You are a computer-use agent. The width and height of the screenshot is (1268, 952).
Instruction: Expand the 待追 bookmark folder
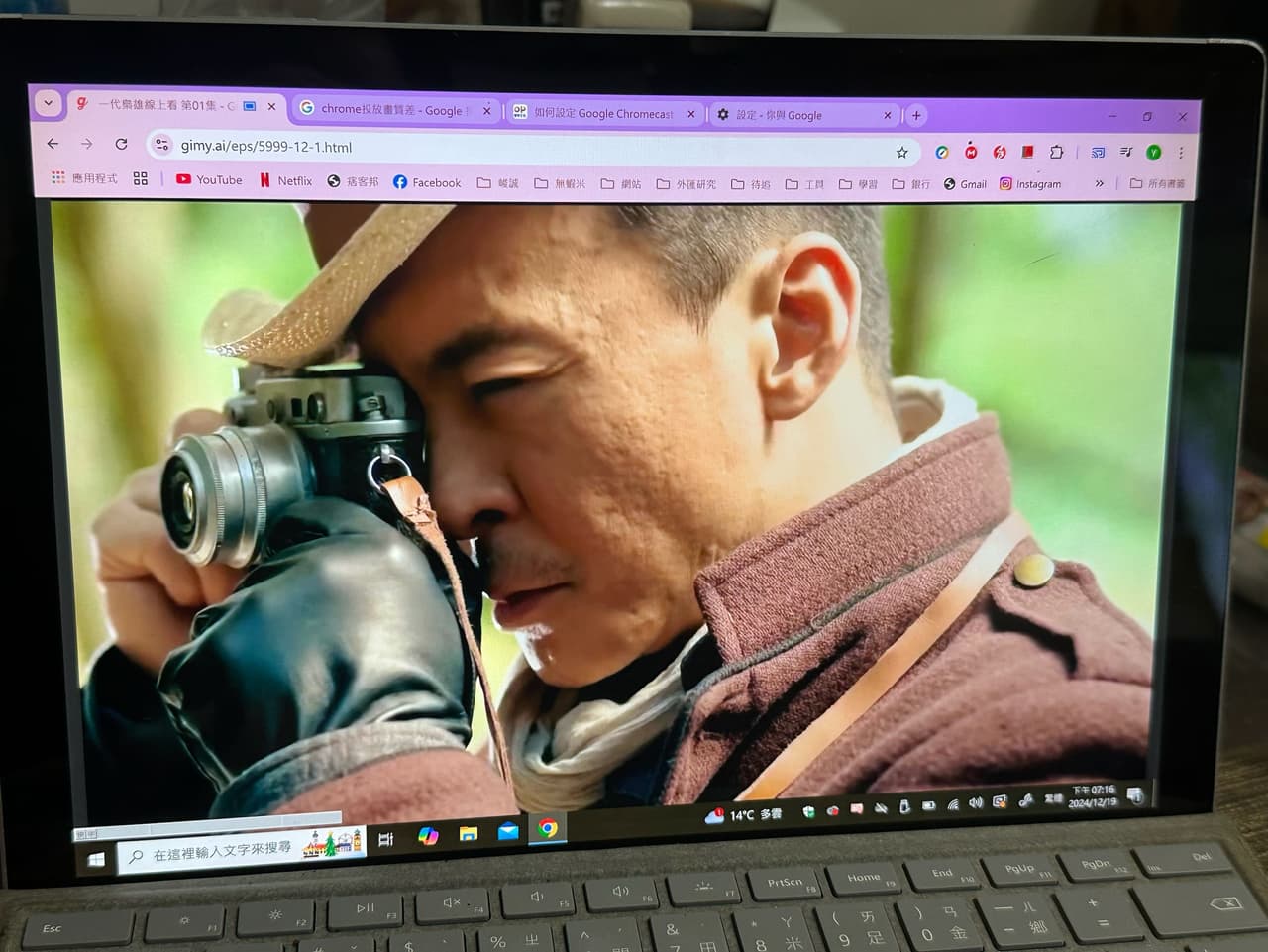click(751, 184)
